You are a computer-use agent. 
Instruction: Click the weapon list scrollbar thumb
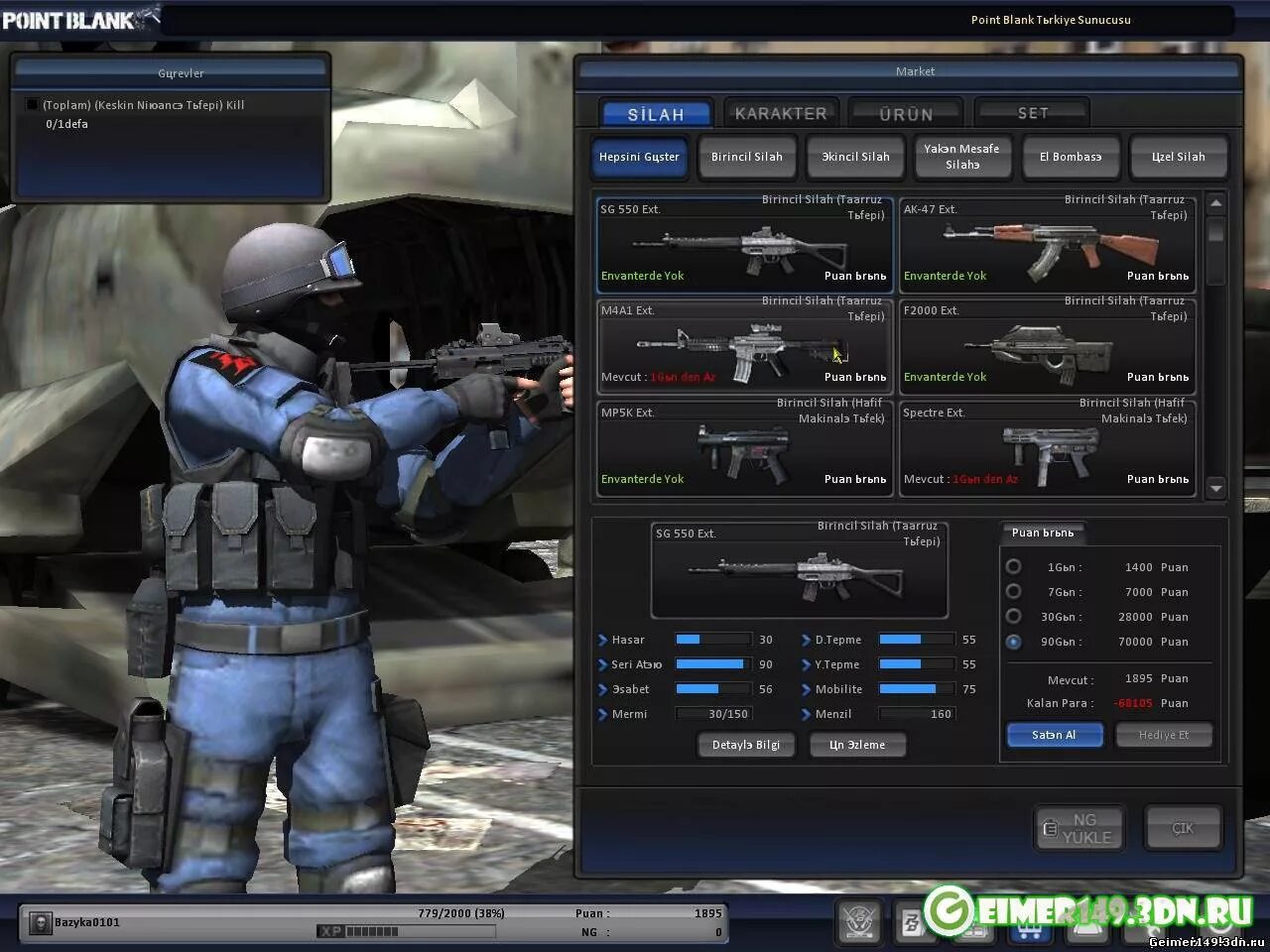(x=1215, y=229)
